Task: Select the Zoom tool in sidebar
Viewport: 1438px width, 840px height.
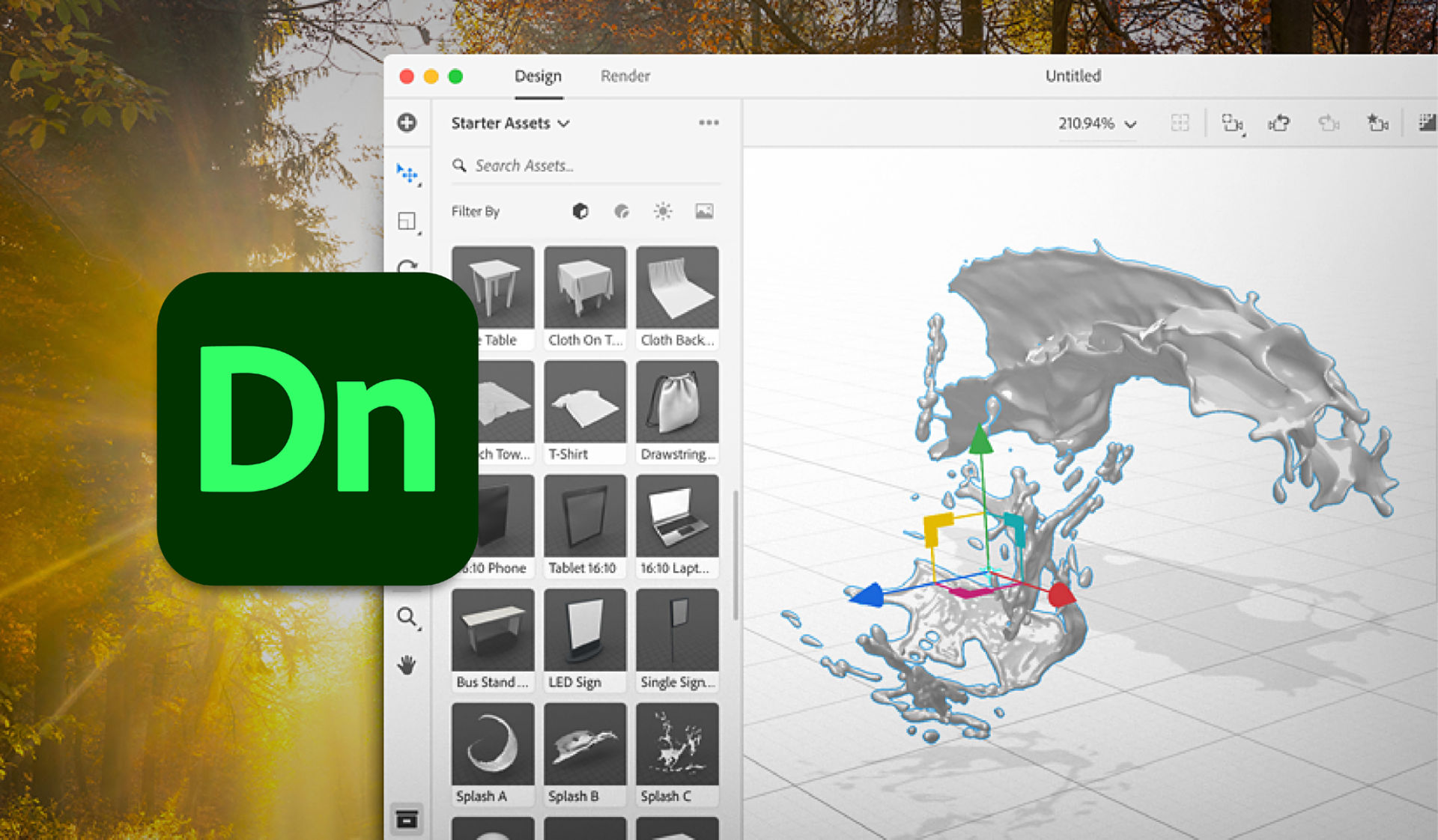Action: (408, 617)
